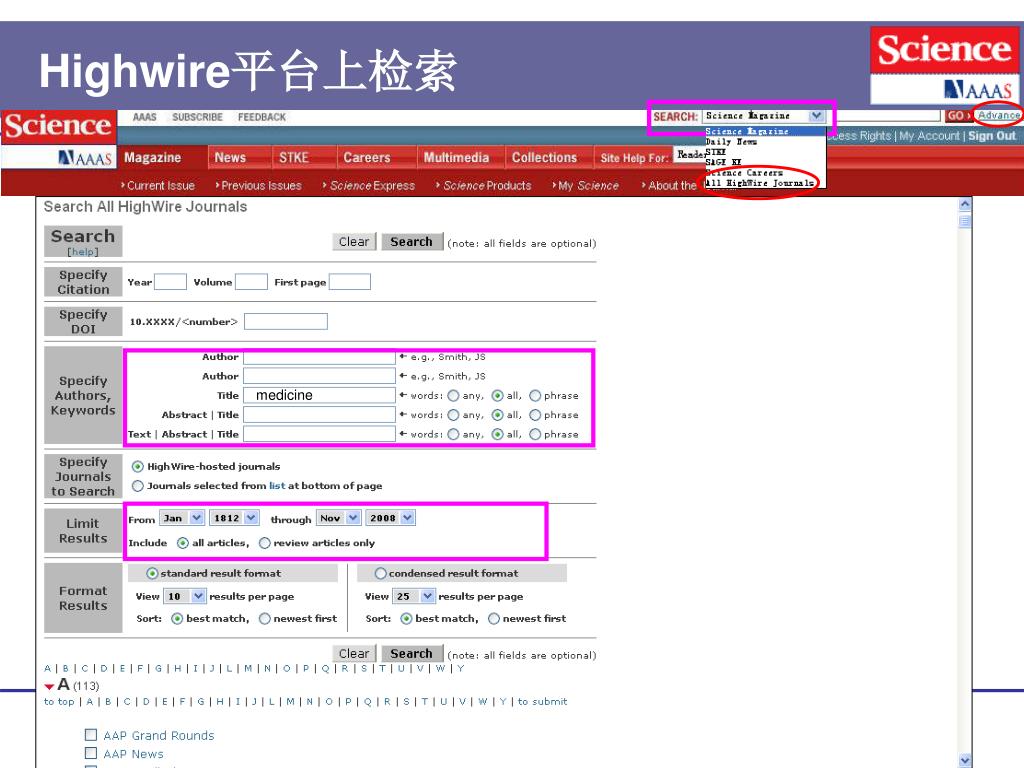Open the Collections tab
Image resolution: width=1024 pixels, height=768 pixels.
tap(544, 157)
